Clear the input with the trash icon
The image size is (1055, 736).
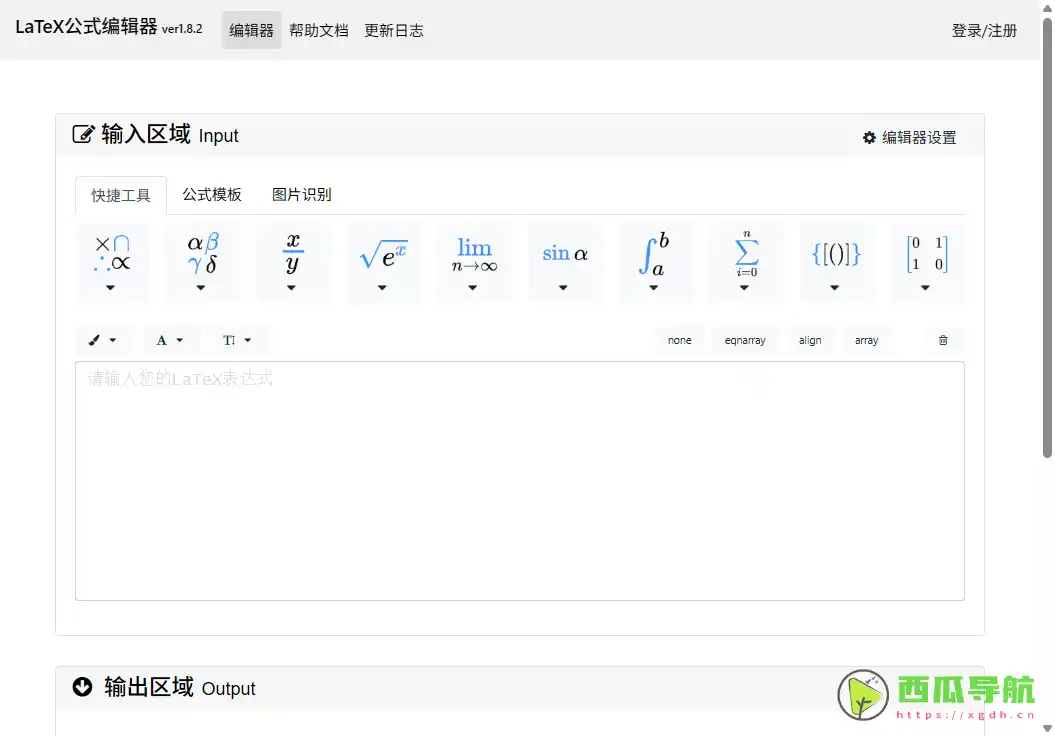click(942, 340)
